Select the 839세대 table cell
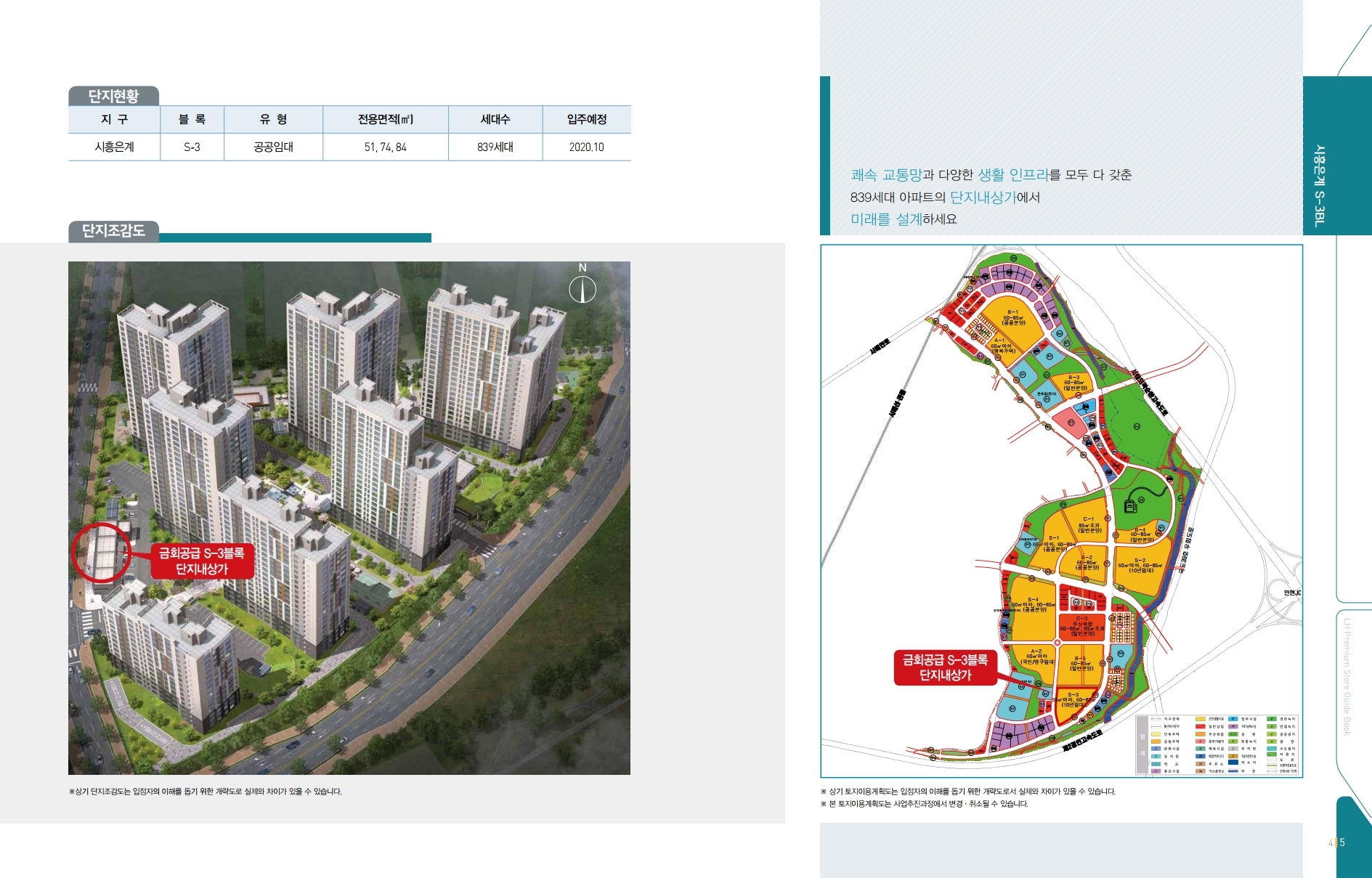The height and width of the screenshot is (878, 1372). click(x=495, y=147)
